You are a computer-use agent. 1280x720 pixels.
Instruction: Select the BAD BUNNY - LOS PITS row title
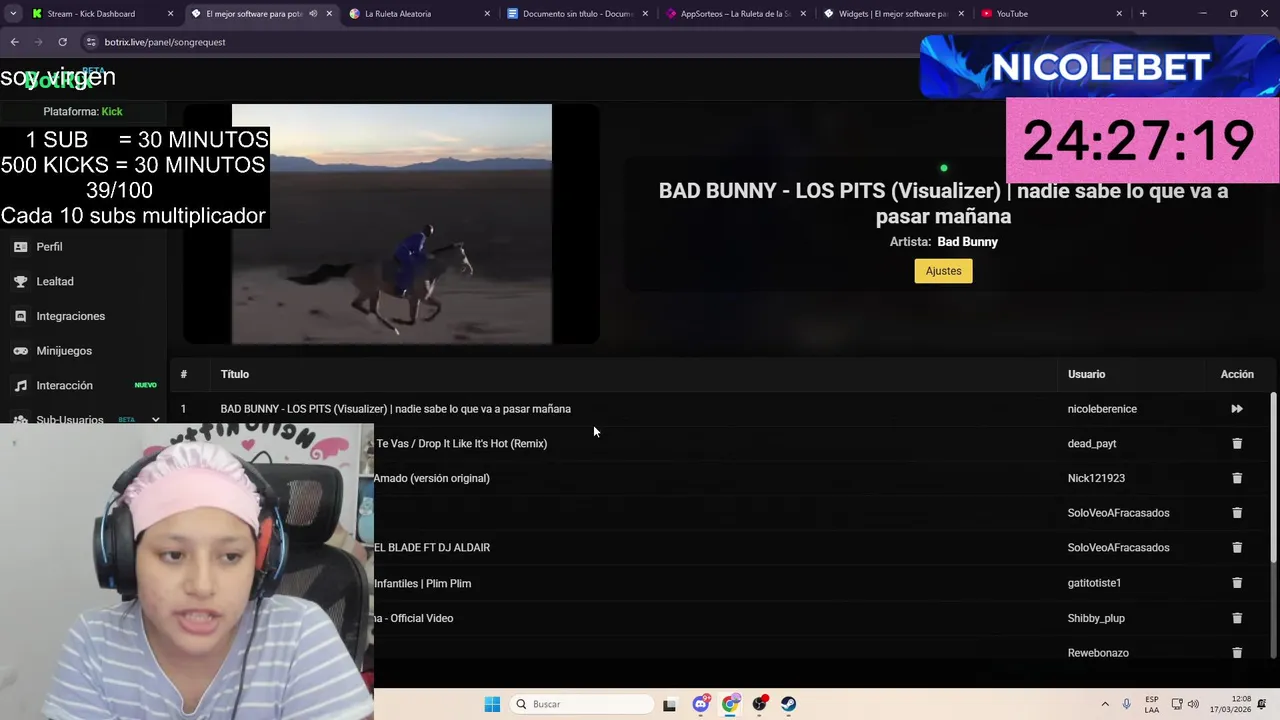click(x=395, y=409)
